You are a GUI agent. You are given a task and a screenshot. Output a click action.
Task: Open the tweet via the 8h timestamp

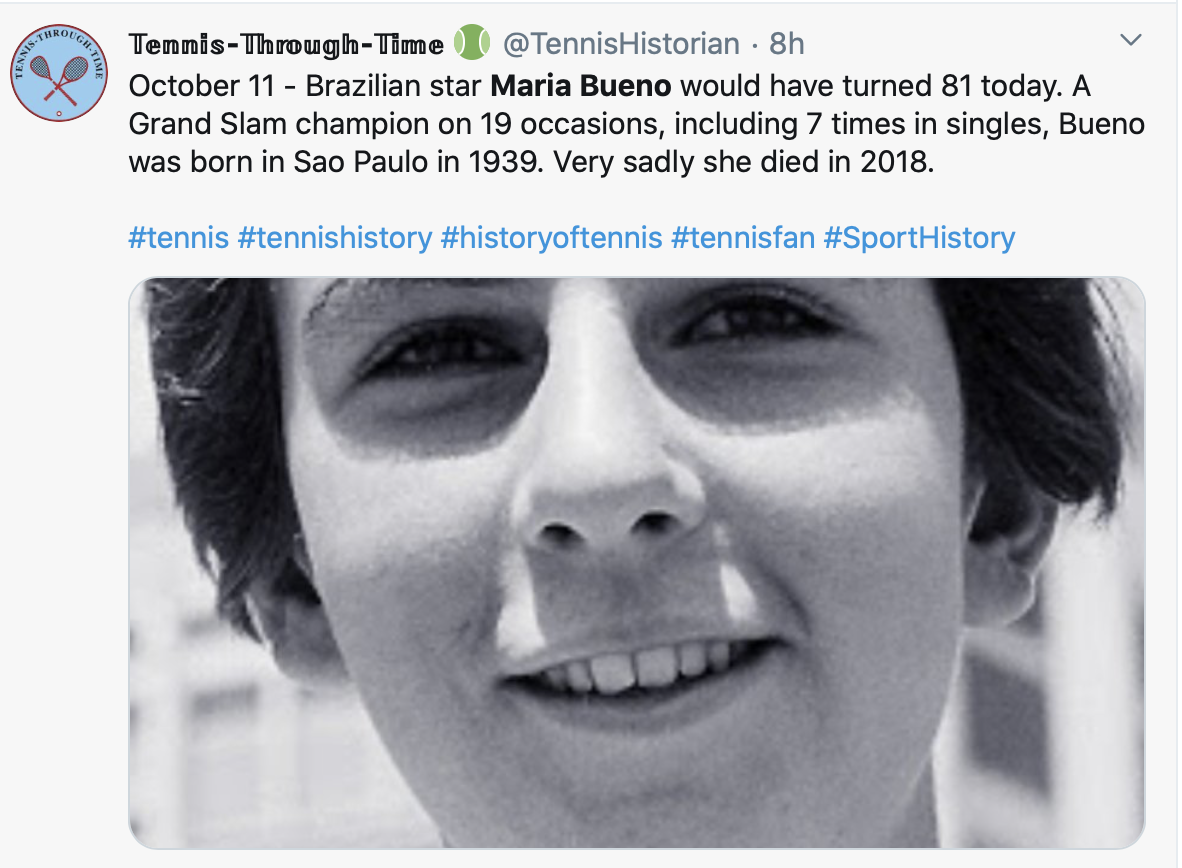click(x=787, y=44)
